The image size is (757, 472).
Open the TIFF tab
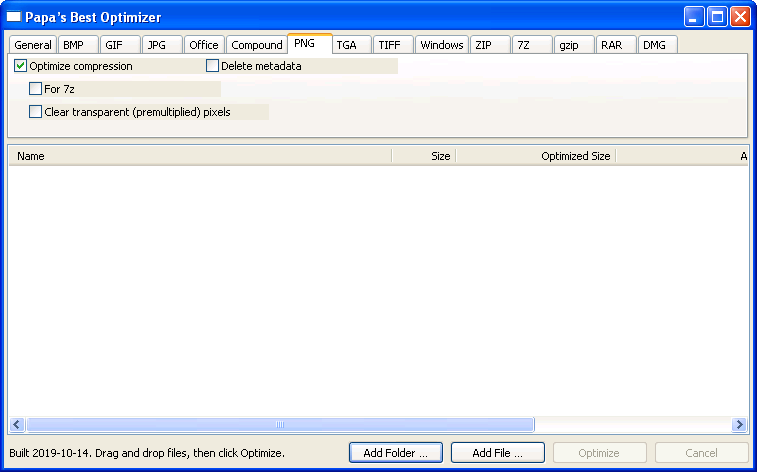coord(389,45)
